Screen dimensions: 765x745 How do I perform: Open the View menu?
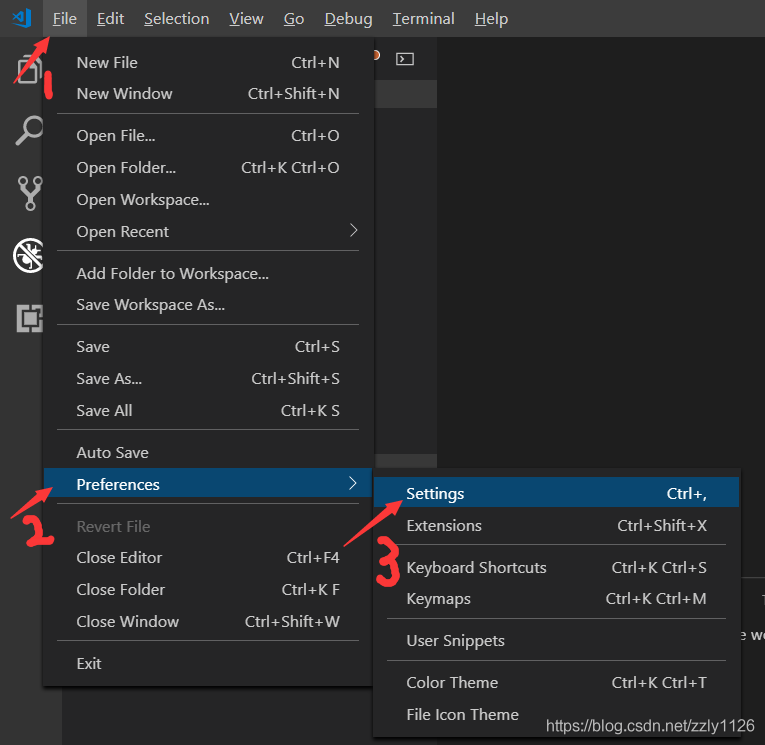[246, 19]
